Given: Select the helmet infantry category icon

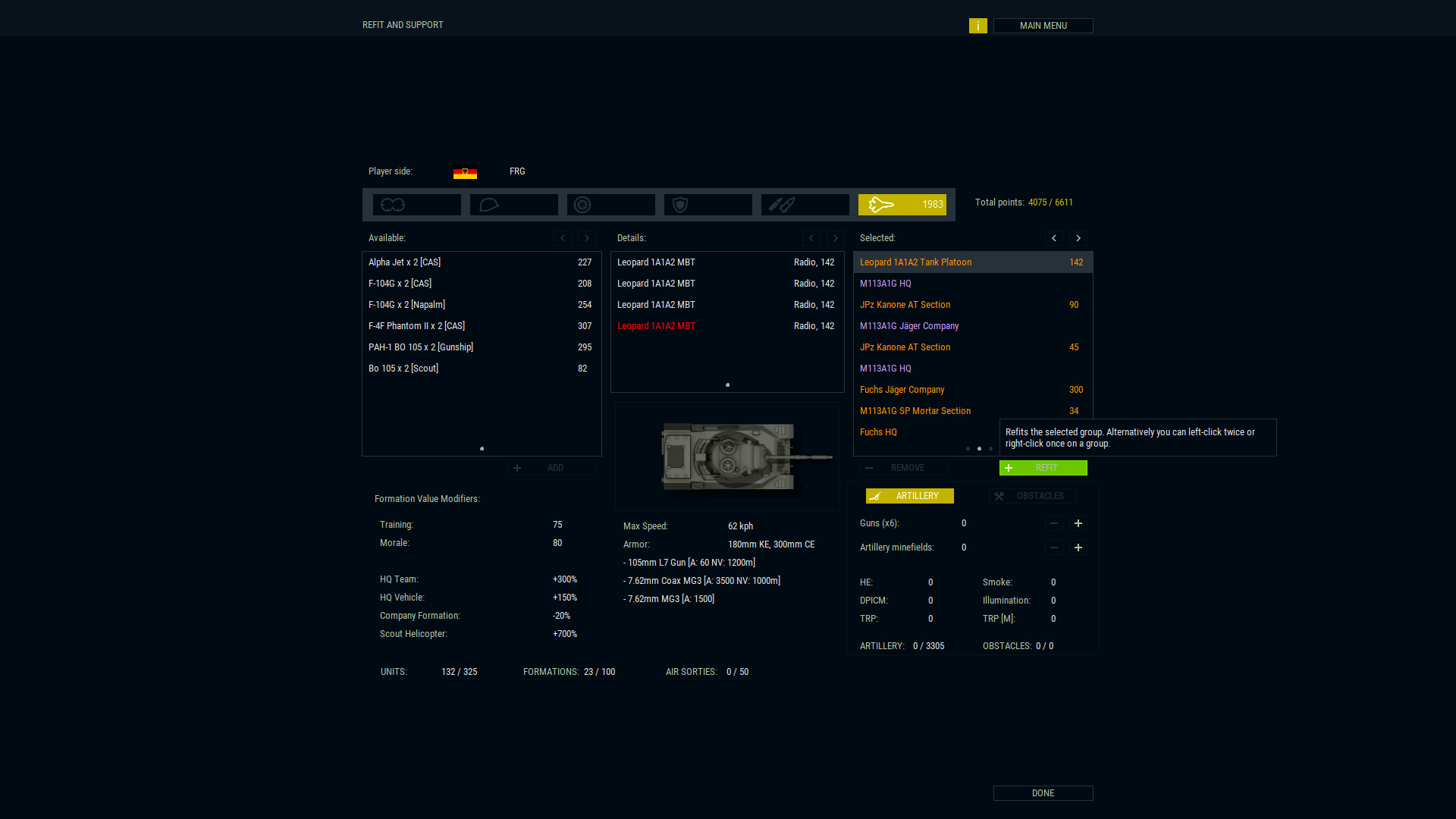Looking at the screenshot, I should (489, 204).
